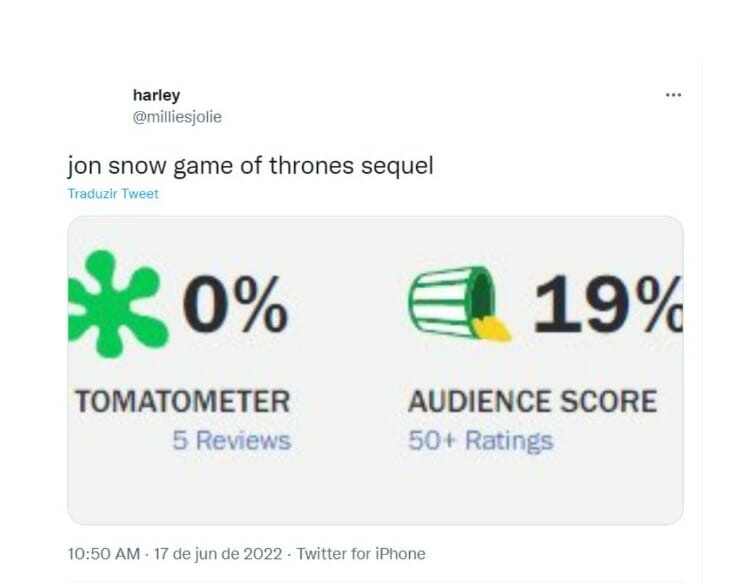Click the @milliesjolie handle
This screenshot has width=755, height=585.
click(177, 117)
